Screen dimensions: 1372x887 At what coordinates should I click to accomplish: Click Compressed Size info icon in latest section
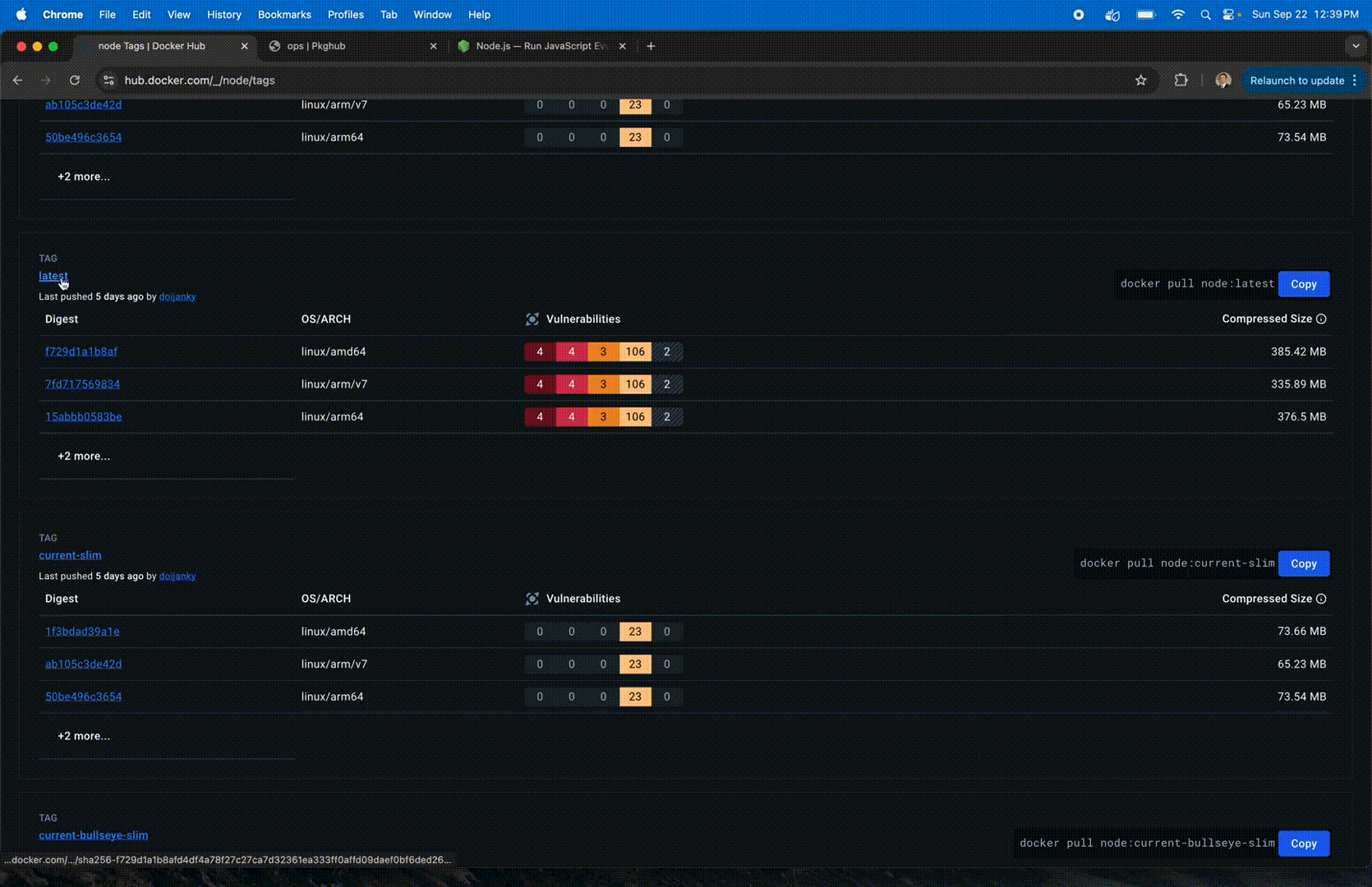(1321, 319)
